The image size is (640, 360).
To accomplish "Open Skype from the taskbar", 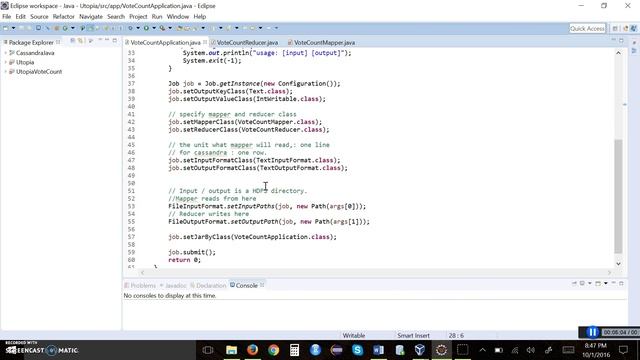I will (x=358, y=350).
